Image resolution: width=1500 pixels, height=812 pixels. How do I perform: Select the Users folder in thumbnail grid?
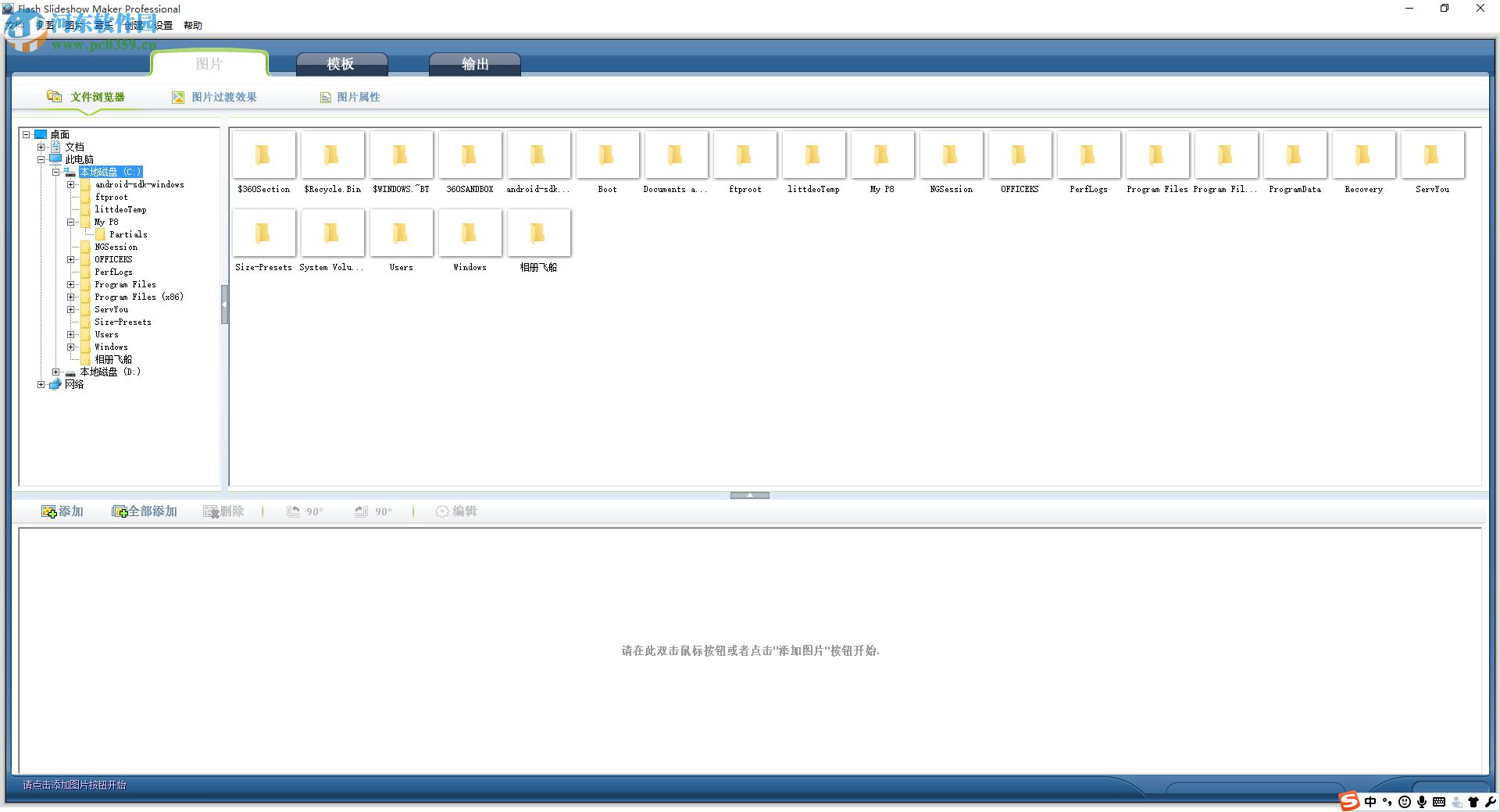click(x=401, y=233)
